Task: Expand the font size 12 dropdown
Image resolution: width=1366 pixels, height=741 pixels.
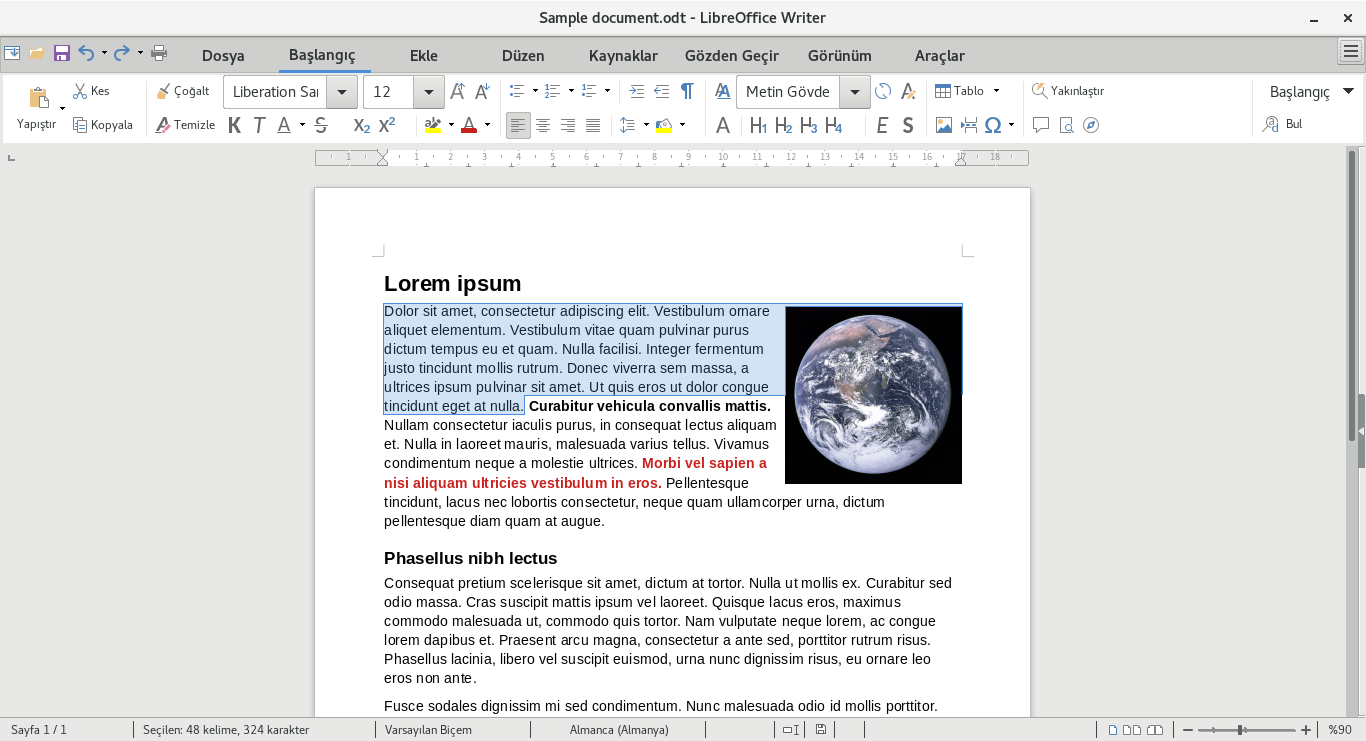Action: pyautogui.click(x=429, y=92)
